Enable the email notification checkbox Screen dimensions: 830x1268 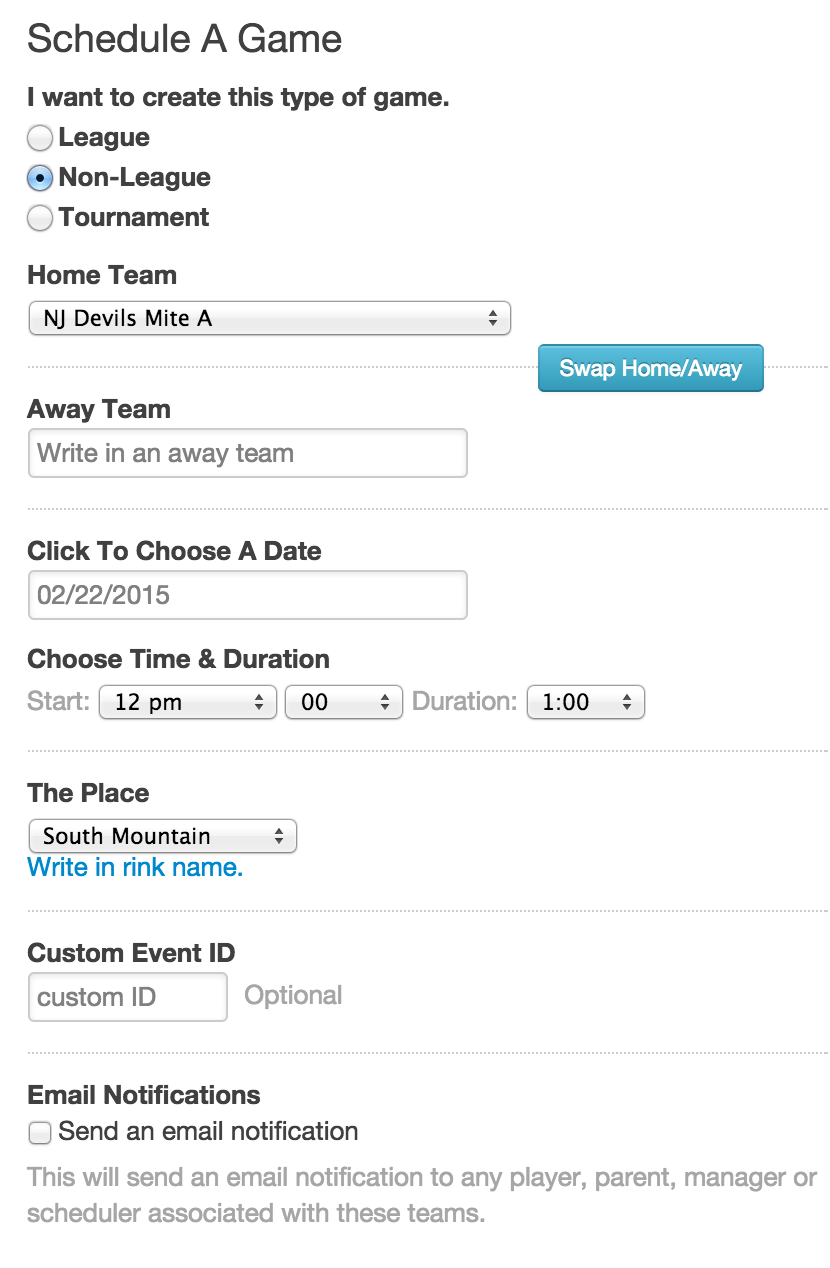pos(40,1133)
